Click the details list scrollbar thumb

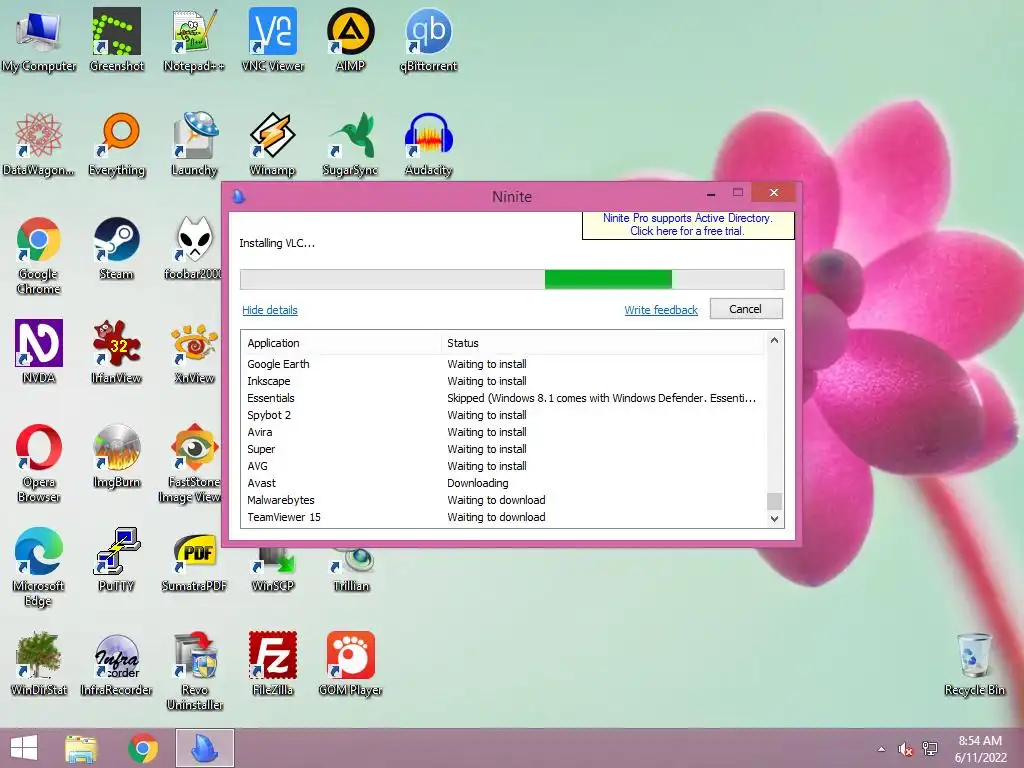tap(775, 501)
